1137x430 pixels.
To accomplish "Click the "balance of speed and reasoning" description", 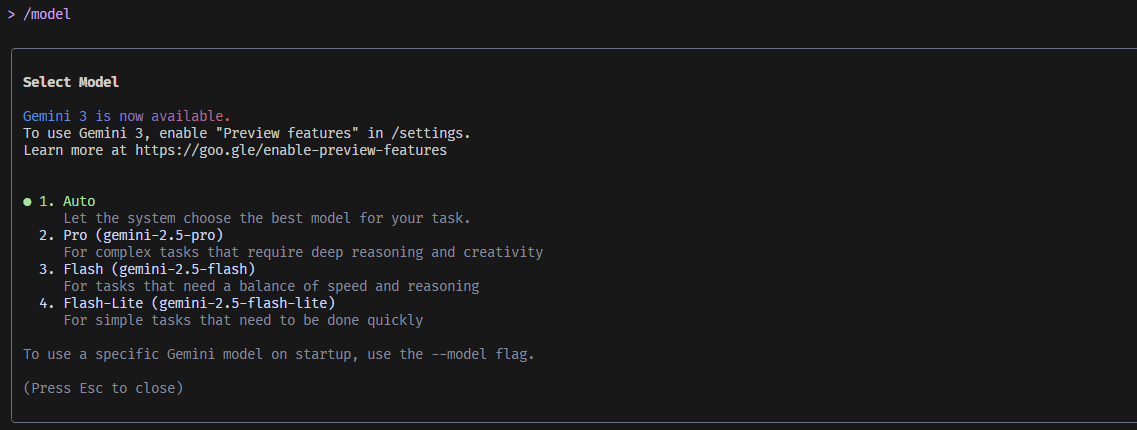I will [x=270, y=286].
